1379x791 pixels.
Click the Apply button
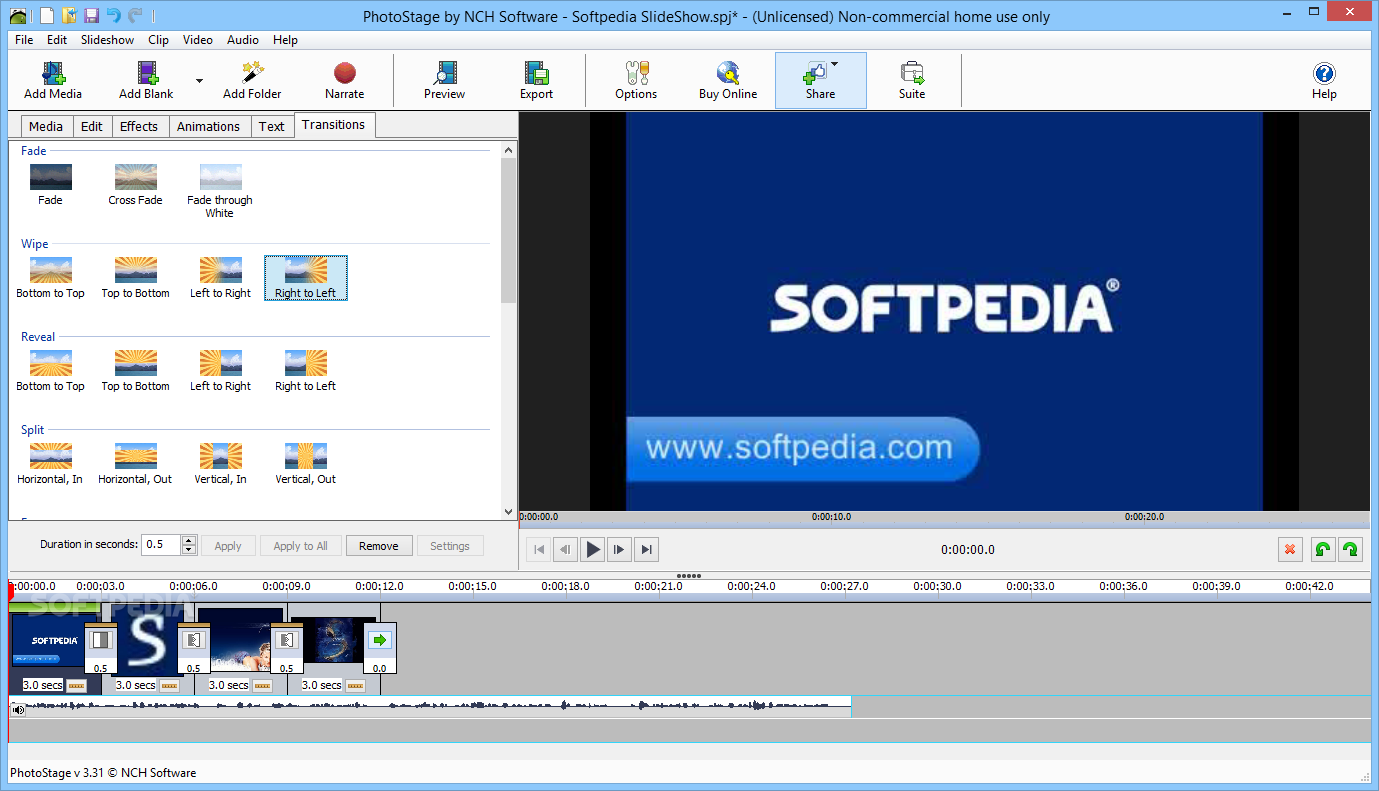click(228, 546)
